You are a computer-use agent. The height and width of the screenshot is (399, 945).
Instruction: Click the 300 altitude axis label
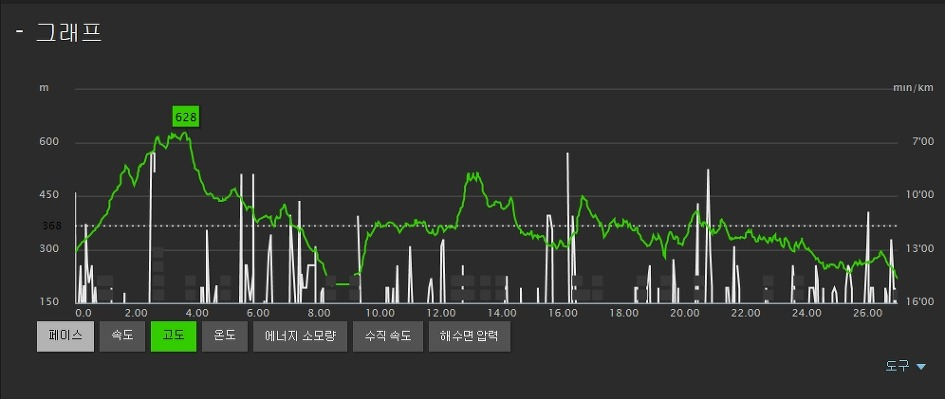(x=49, y=248)
